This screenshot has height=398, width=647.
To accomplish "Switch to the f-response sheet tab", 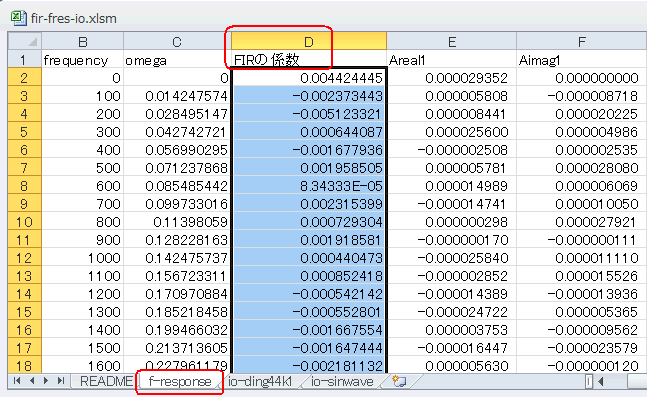I will 179,382.
